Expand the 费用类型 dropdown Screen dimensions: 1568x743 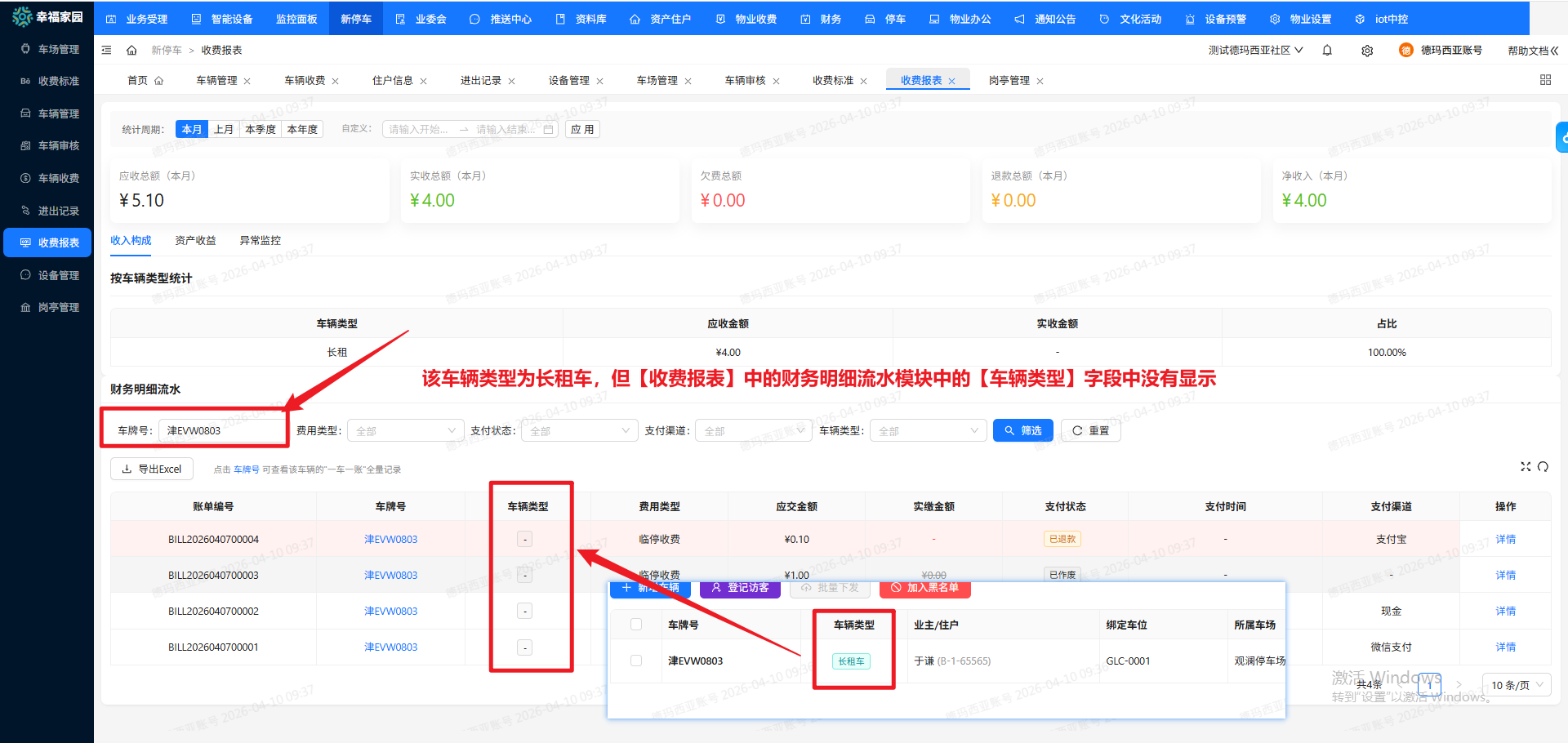pos(406,431)
